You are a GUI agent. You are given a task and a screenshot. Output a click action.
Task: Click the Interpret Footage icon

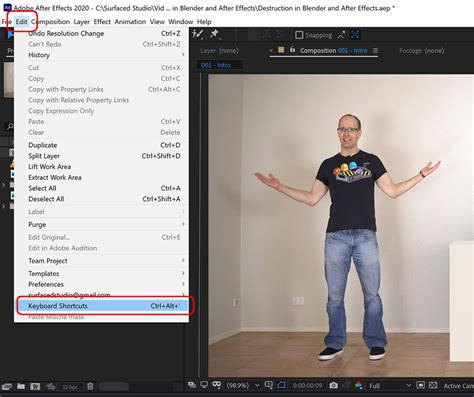pyautogui.click(x=7, y=386)
